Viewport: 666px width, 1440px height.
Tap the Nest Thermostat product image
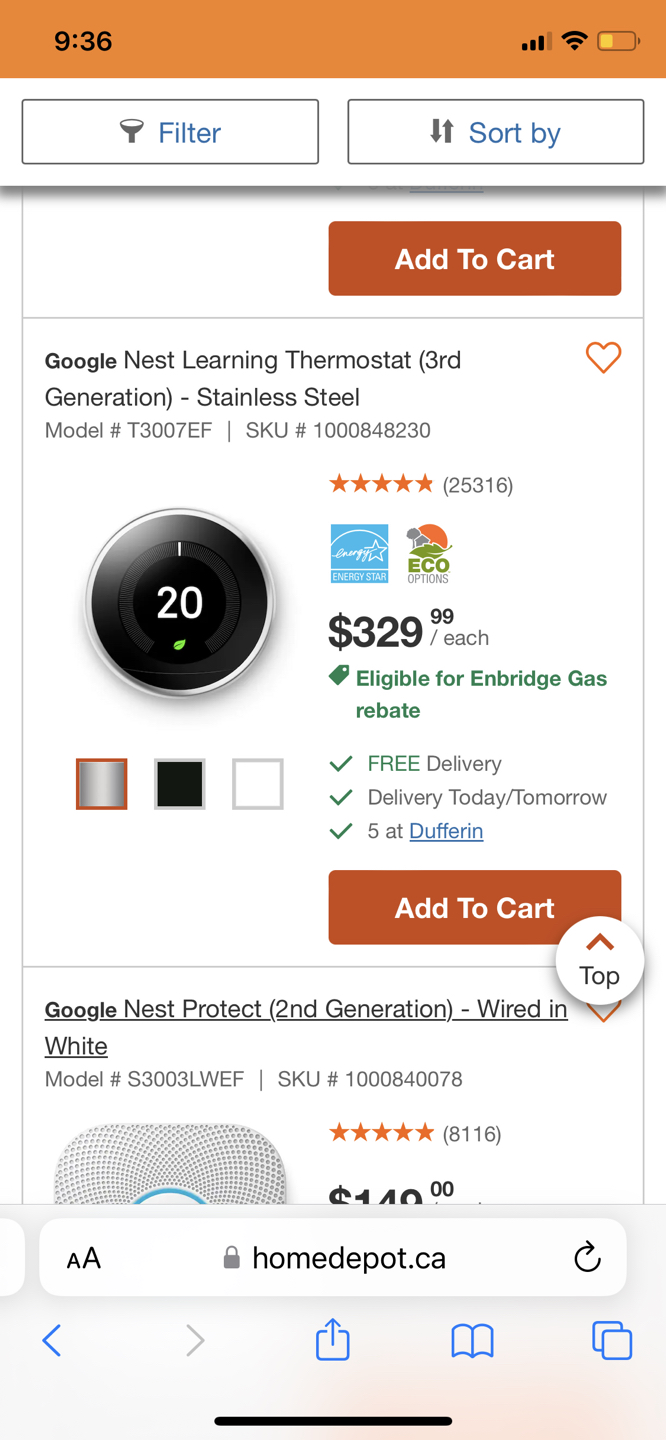(x=180, y=603)
